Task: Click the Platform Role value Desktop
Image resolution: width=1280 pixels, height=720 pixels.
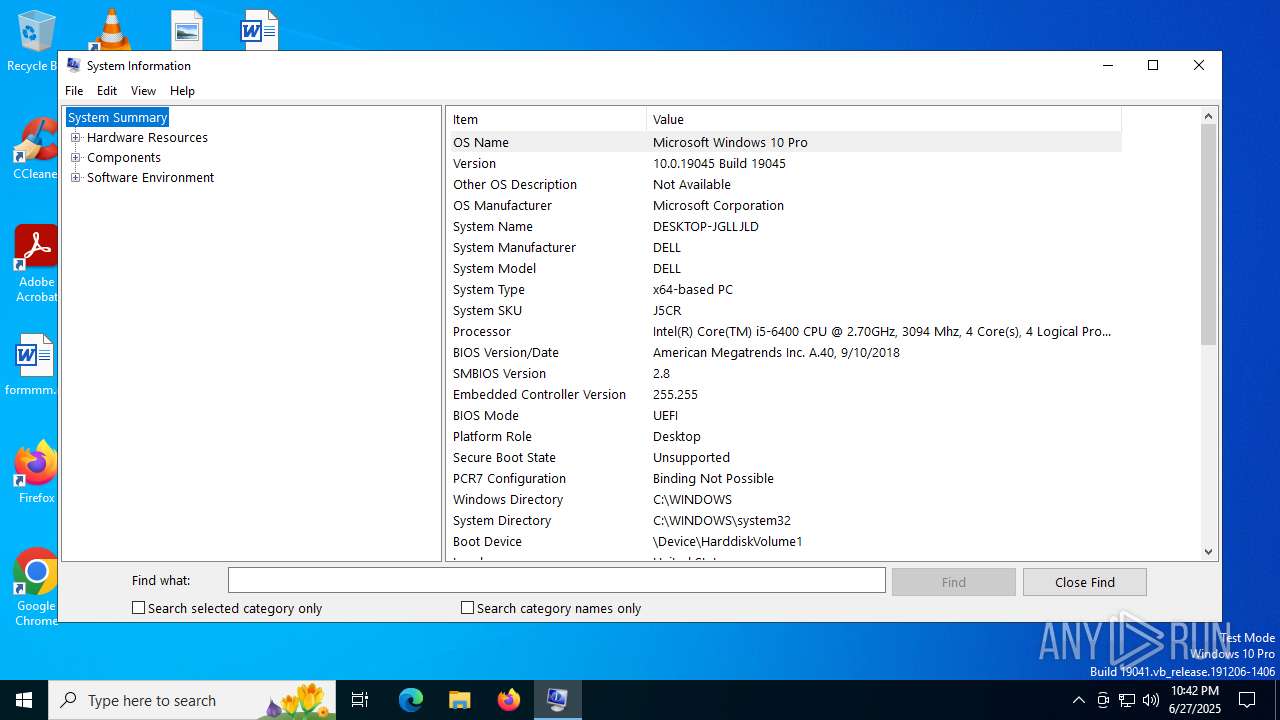Action: [x=677, y=436]
